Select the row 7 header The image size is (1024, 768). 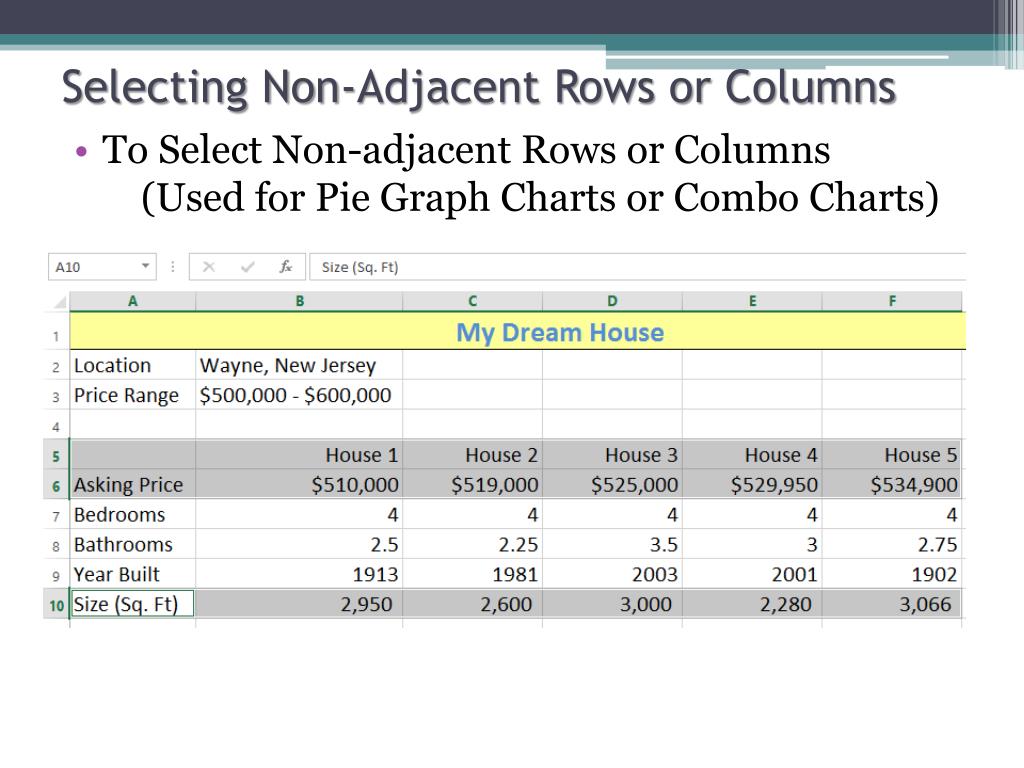(x=57, y=516)
